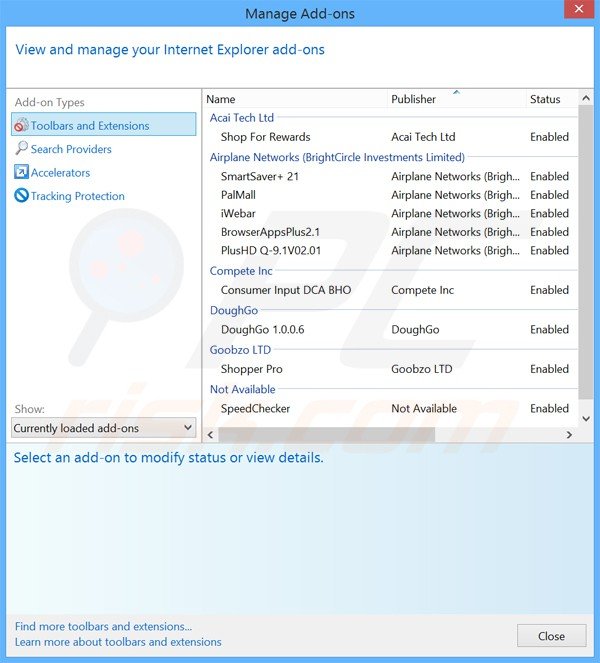This screenshot has width=600, height=663.
Task: Select Toolbars and Extensions add-on type
Action: click(104, 124)
